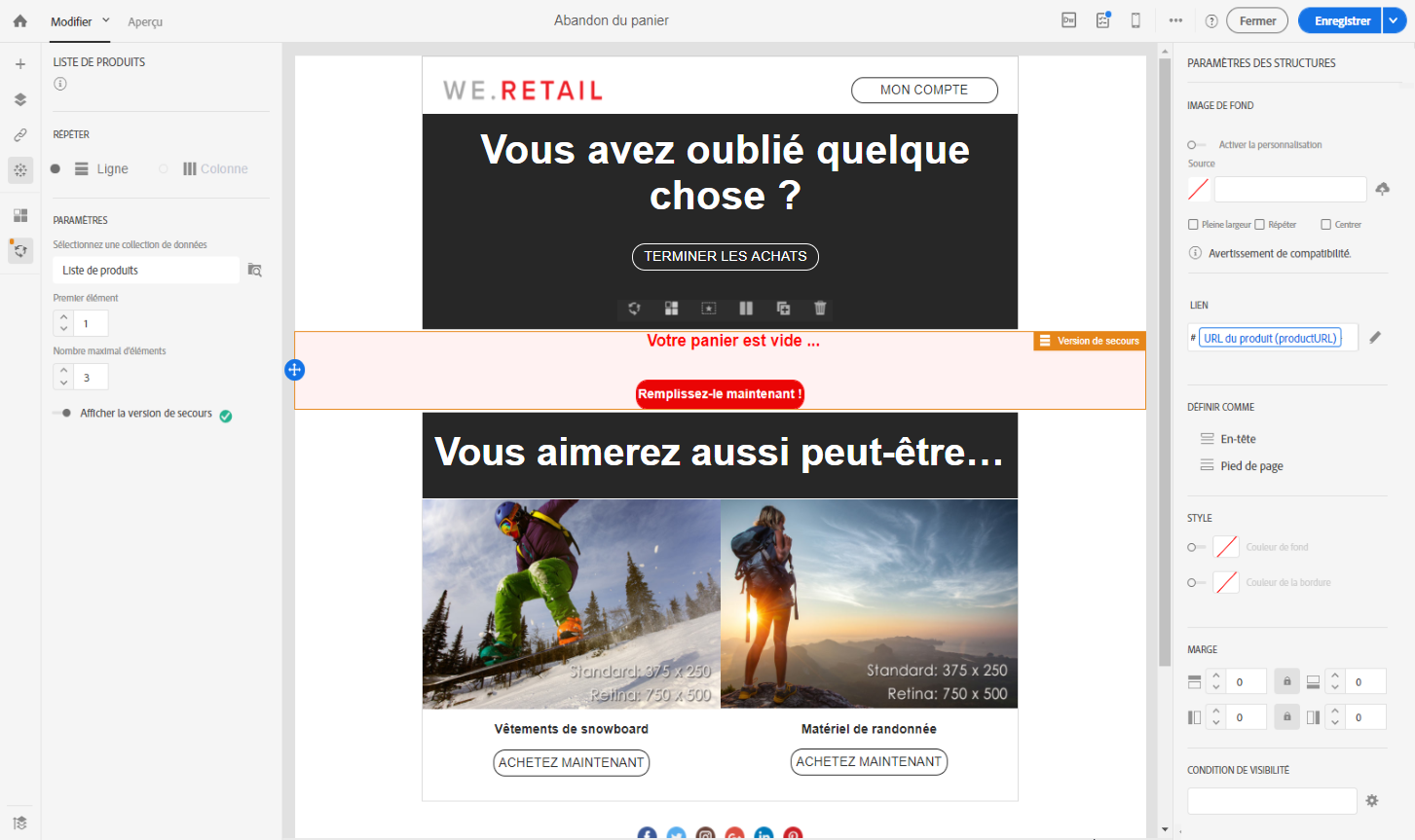Click the TERMINER LES ACHATS button
This screenshot has height=840, width=1415.
tap(726, 256)
